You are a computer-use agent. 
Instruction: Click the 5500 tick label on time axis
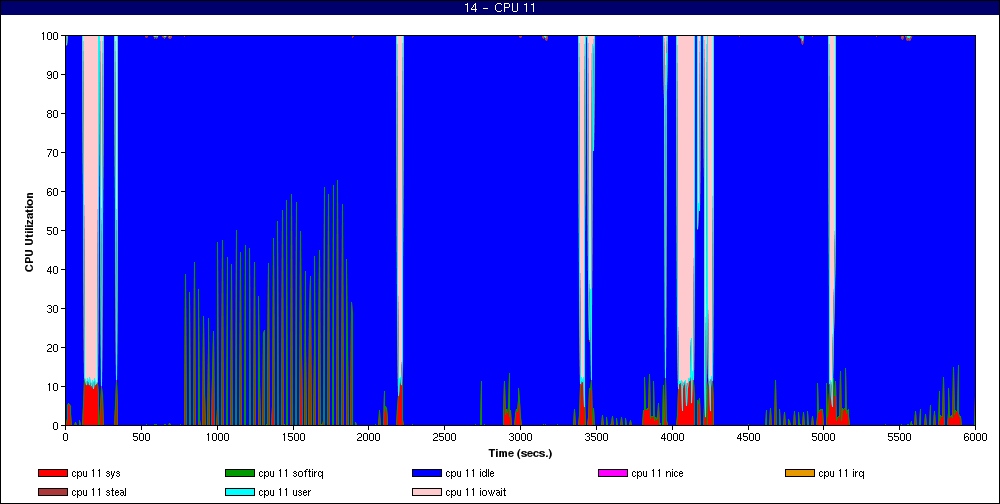pyautogui.click(x=900, y=437)
